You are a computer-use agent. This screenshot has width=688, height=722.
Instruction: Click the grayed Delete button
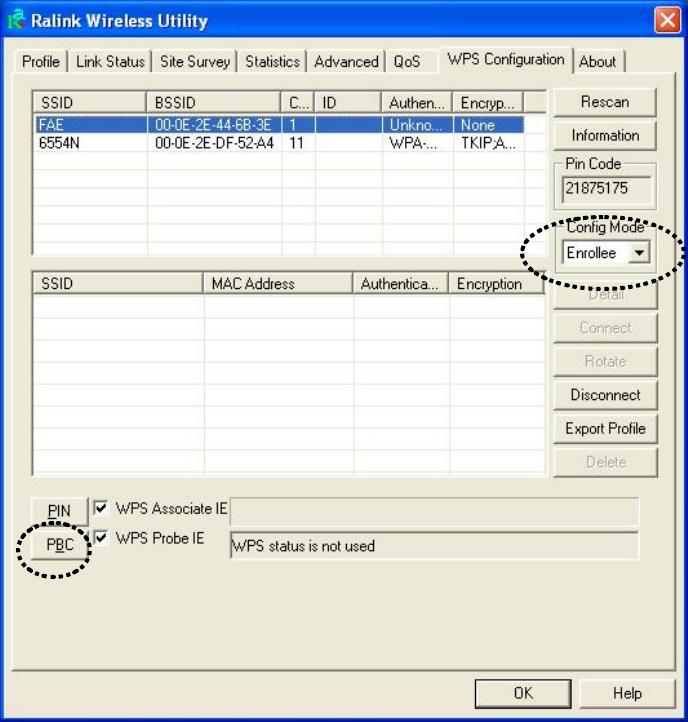pyautogui.click(x=605, y=462)
